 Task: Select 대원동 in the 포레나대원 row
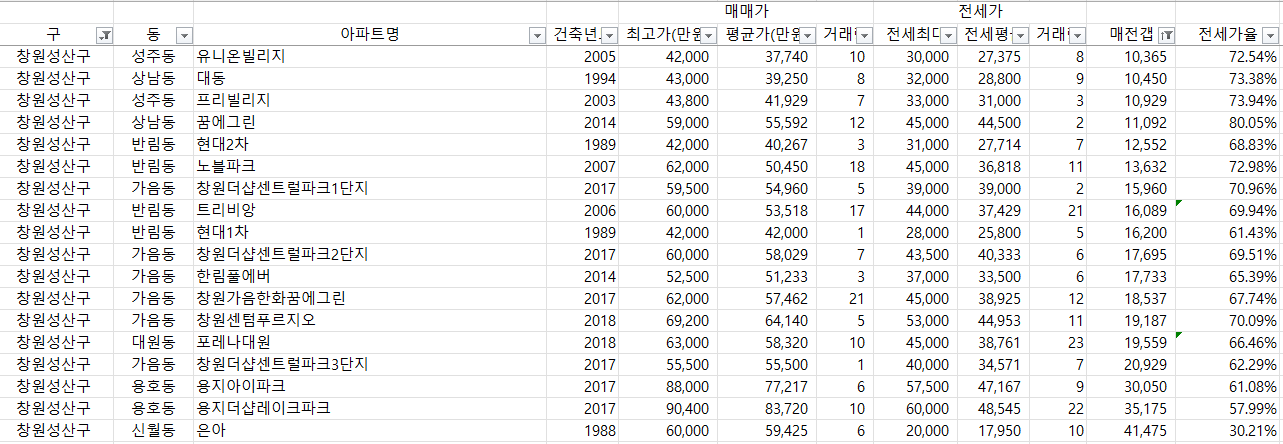(154, 341)
